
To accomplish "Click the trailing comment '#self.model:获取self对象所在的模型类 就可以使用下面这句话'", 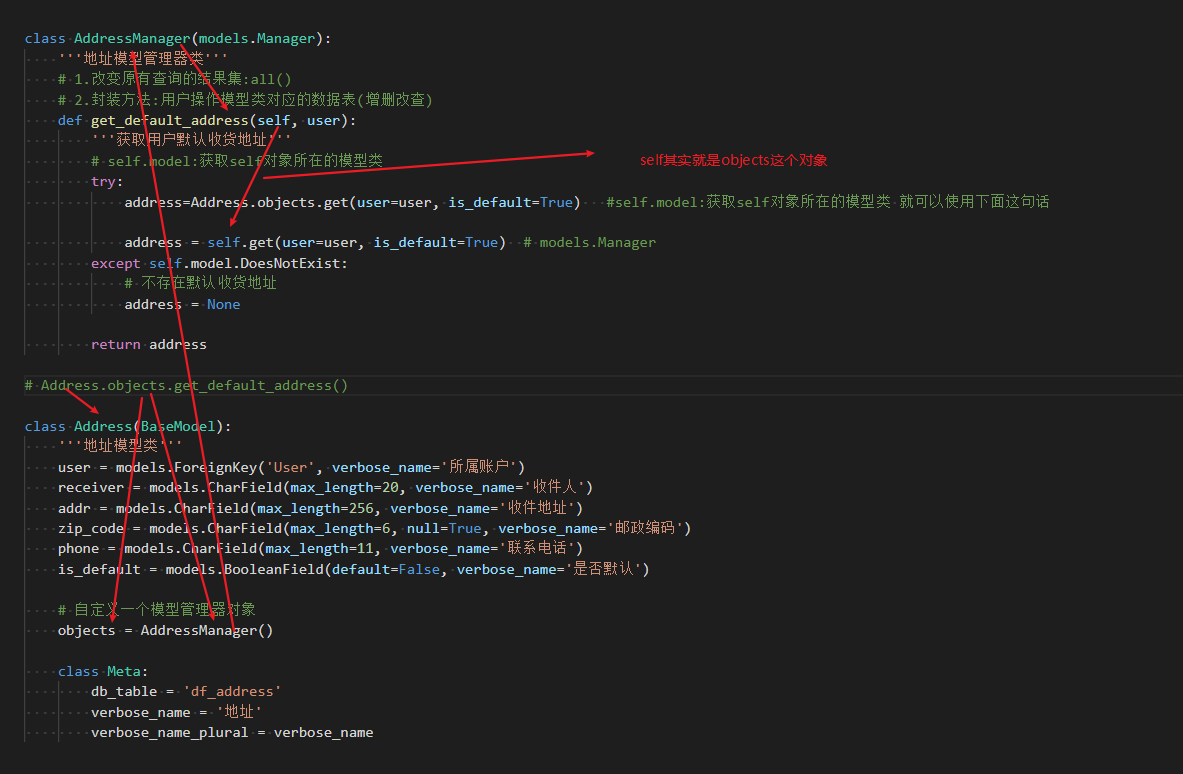I will 828,202.
